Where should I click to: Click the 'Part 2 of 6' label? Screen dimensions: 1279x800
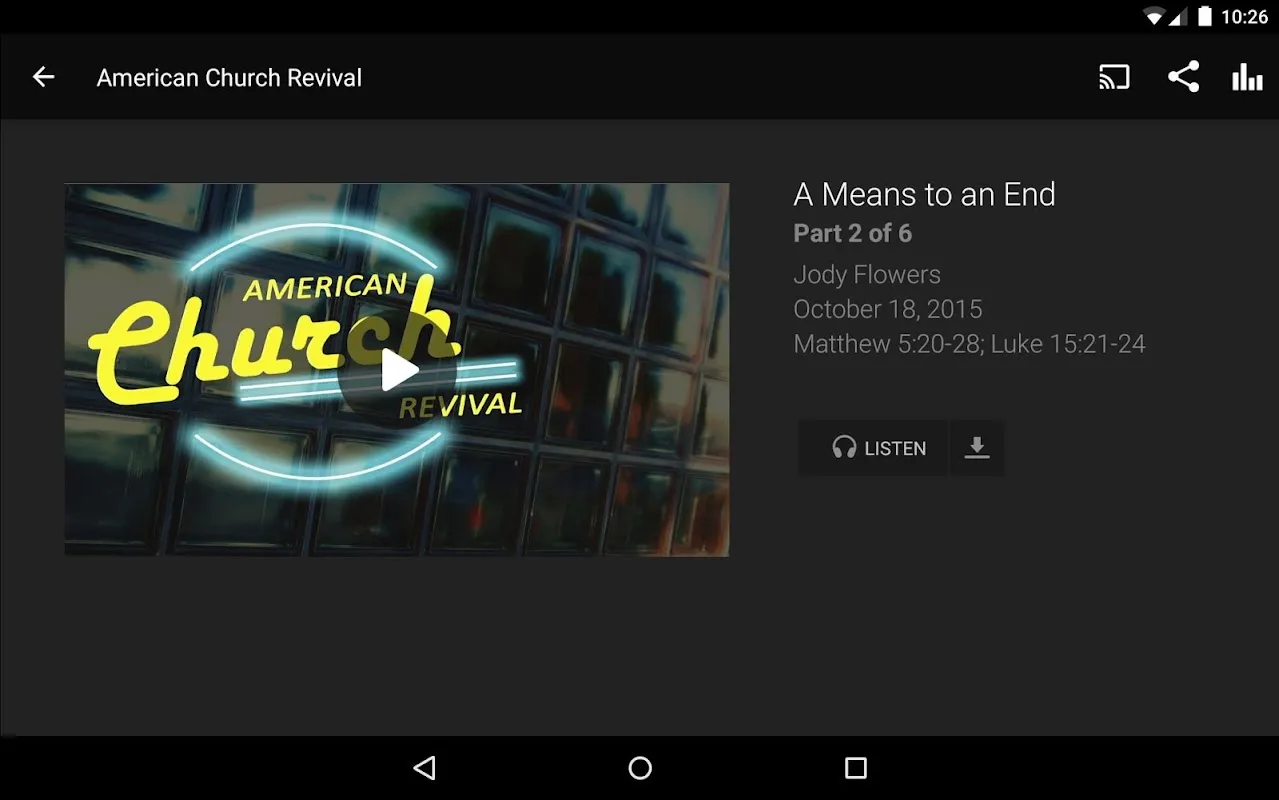[852, 234]
